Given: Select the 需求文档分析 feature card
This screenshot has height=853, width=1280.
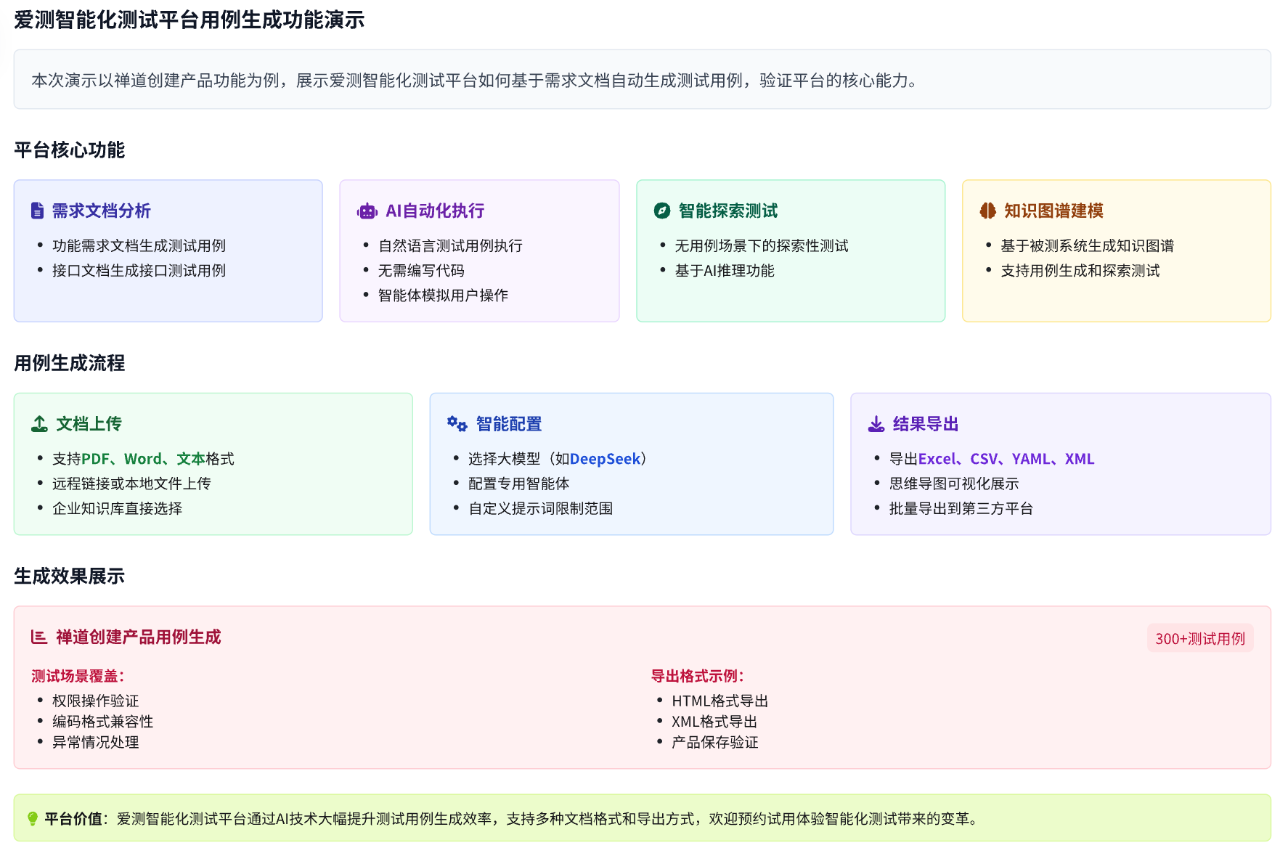Looking at the screenshot, I should tap(168, 250).
